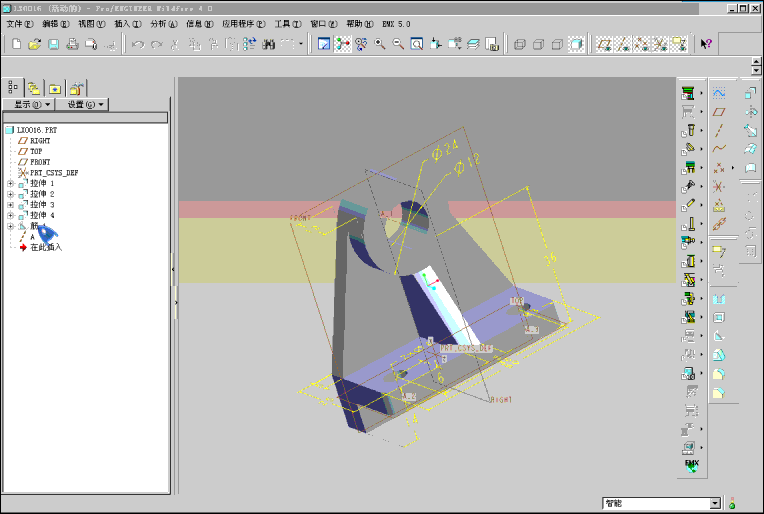
Task: Save the model with the diskette icon
Action: tap(53, 44)
